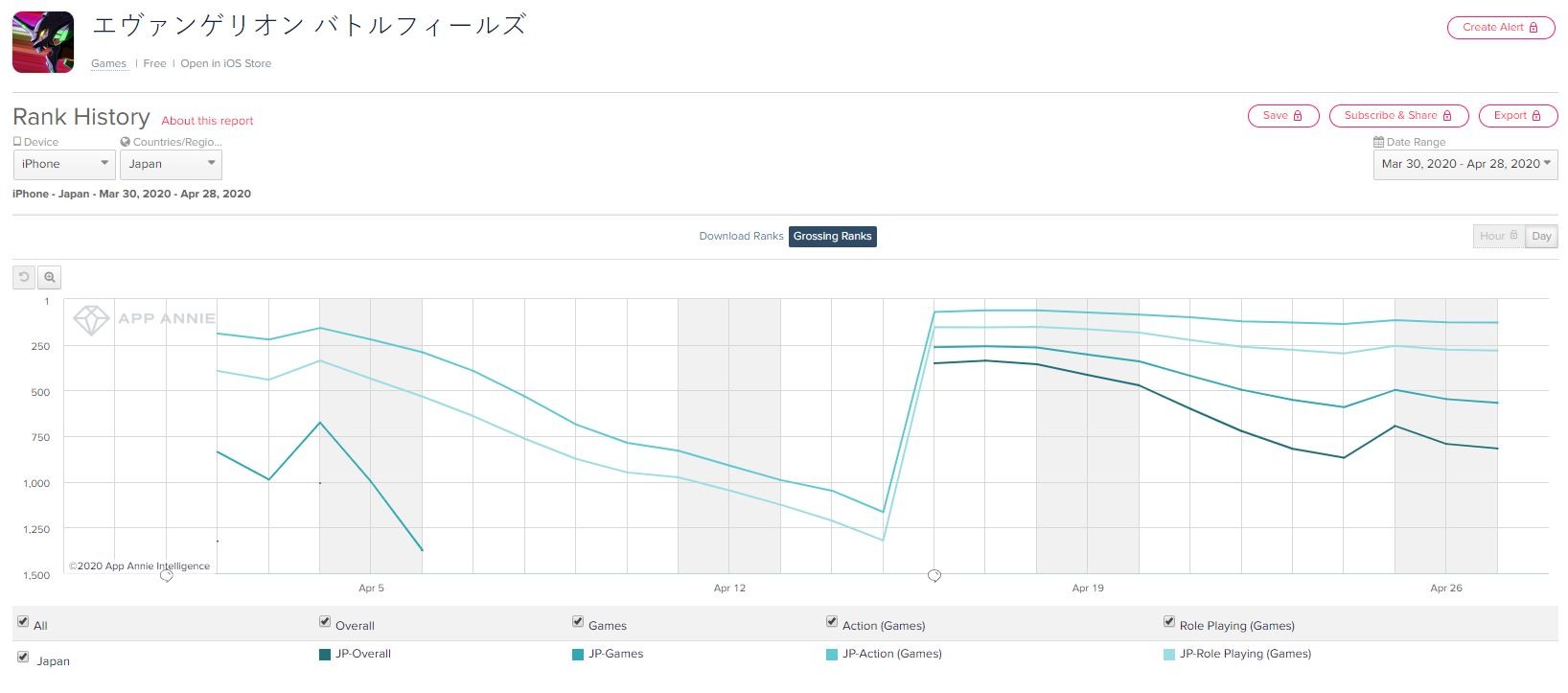The image size is (1568, 693).
Task: Open the date range picker dropdown
Action: pos(1464,164)
